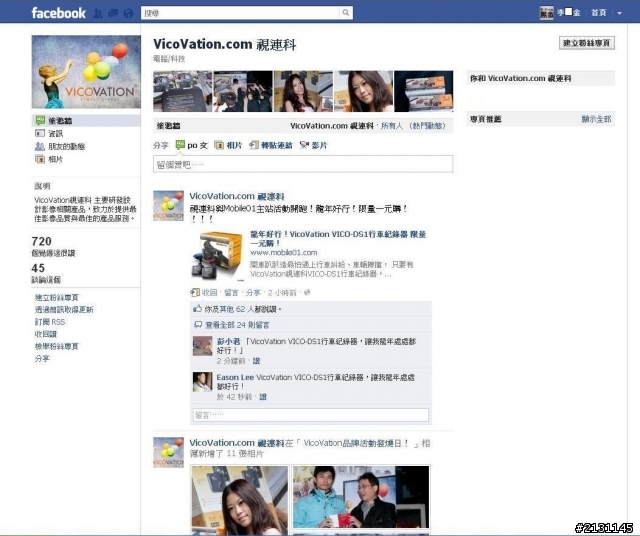This screenshot has height=536, width=640.
Task: Click 收回 unlike on first post
Action: 209,293
